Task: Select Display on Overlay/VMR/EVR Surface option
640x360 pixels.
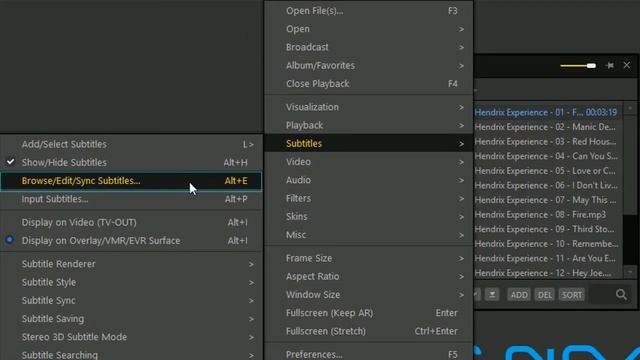Action: pos(131,241)
